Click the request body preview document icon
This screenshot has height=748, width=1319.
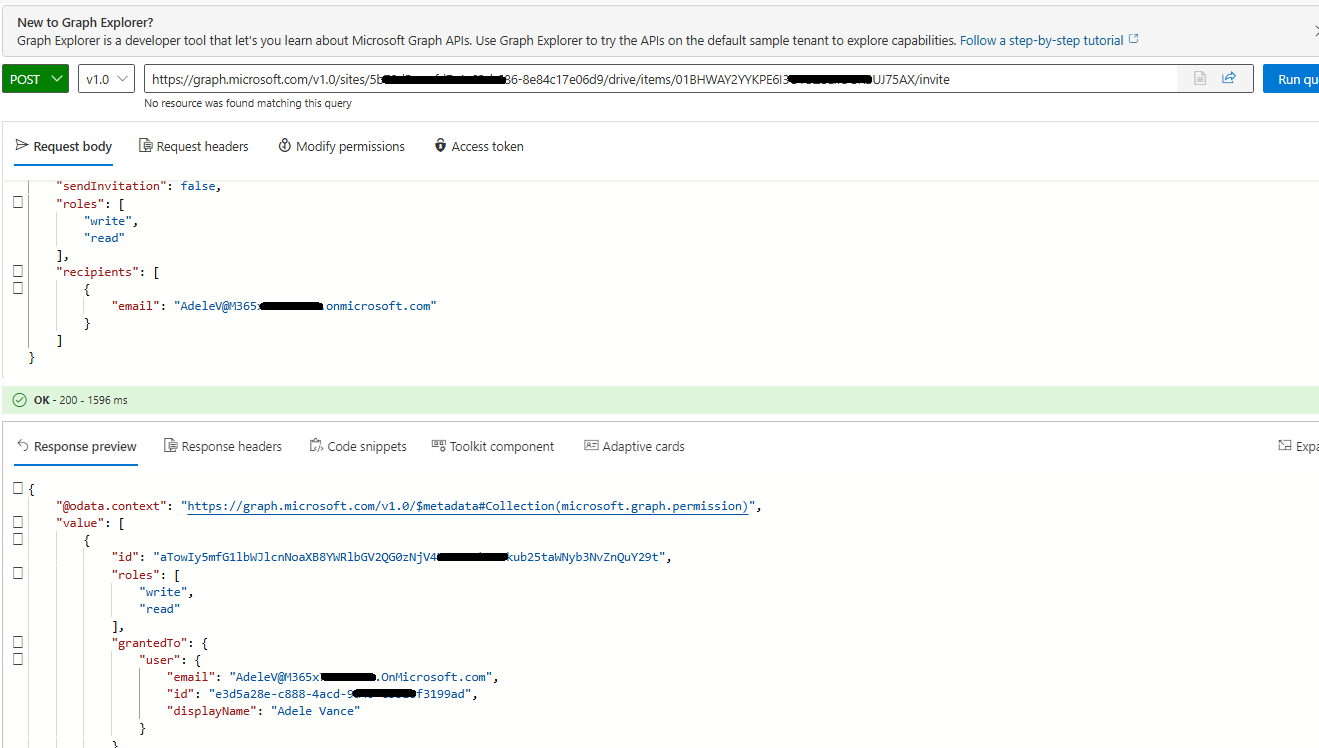[x=1199, y=77]
